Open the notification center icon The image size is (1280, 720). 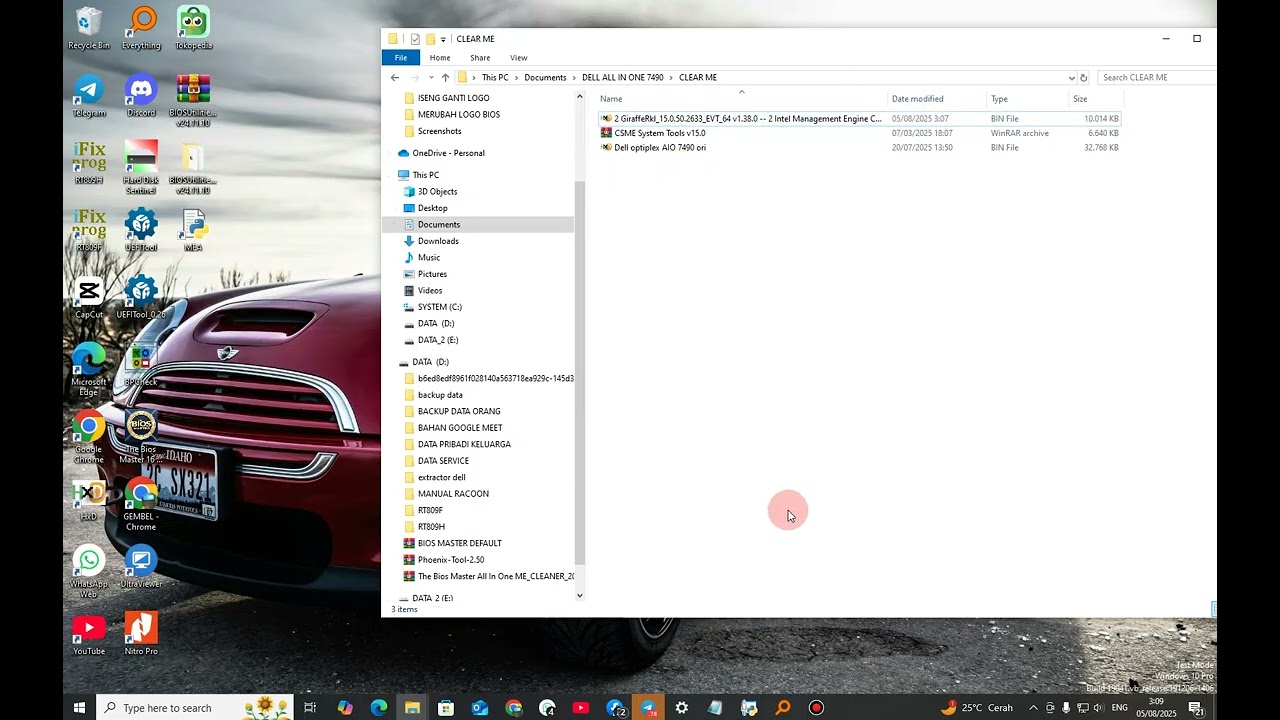(x=1196, y=708)
